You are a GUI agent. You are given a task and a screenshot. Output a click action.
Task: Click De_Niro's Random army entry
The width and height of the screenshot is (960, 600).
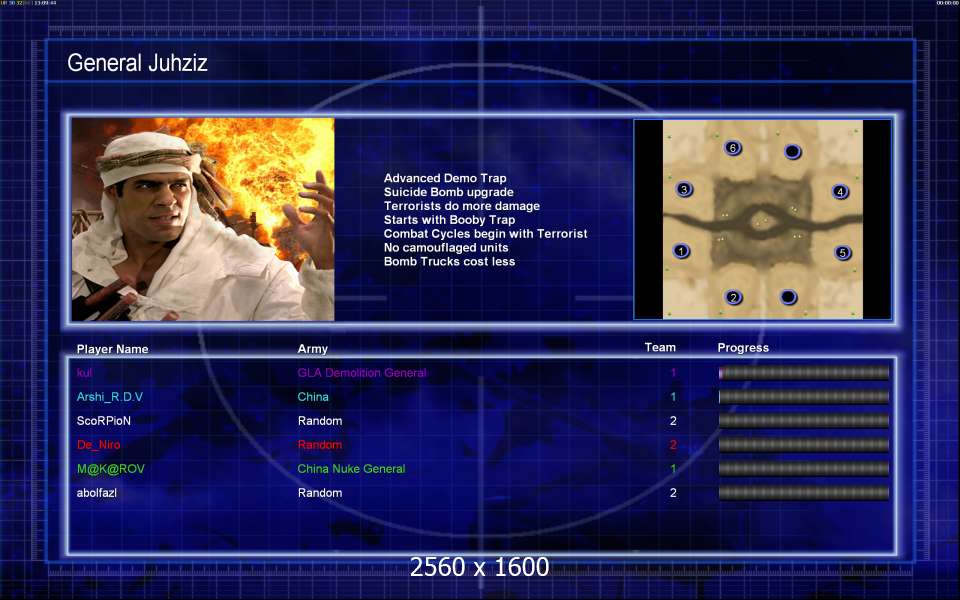(320, 444)
